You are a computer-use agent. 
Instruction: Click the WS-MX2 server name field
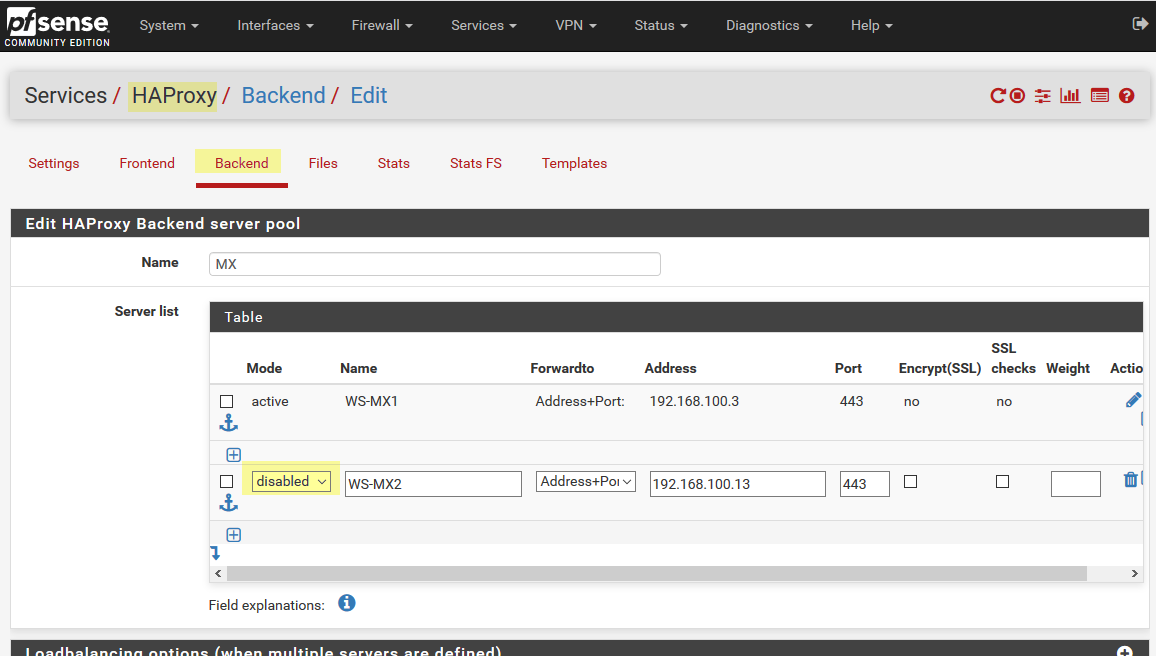tap(434, 484)
